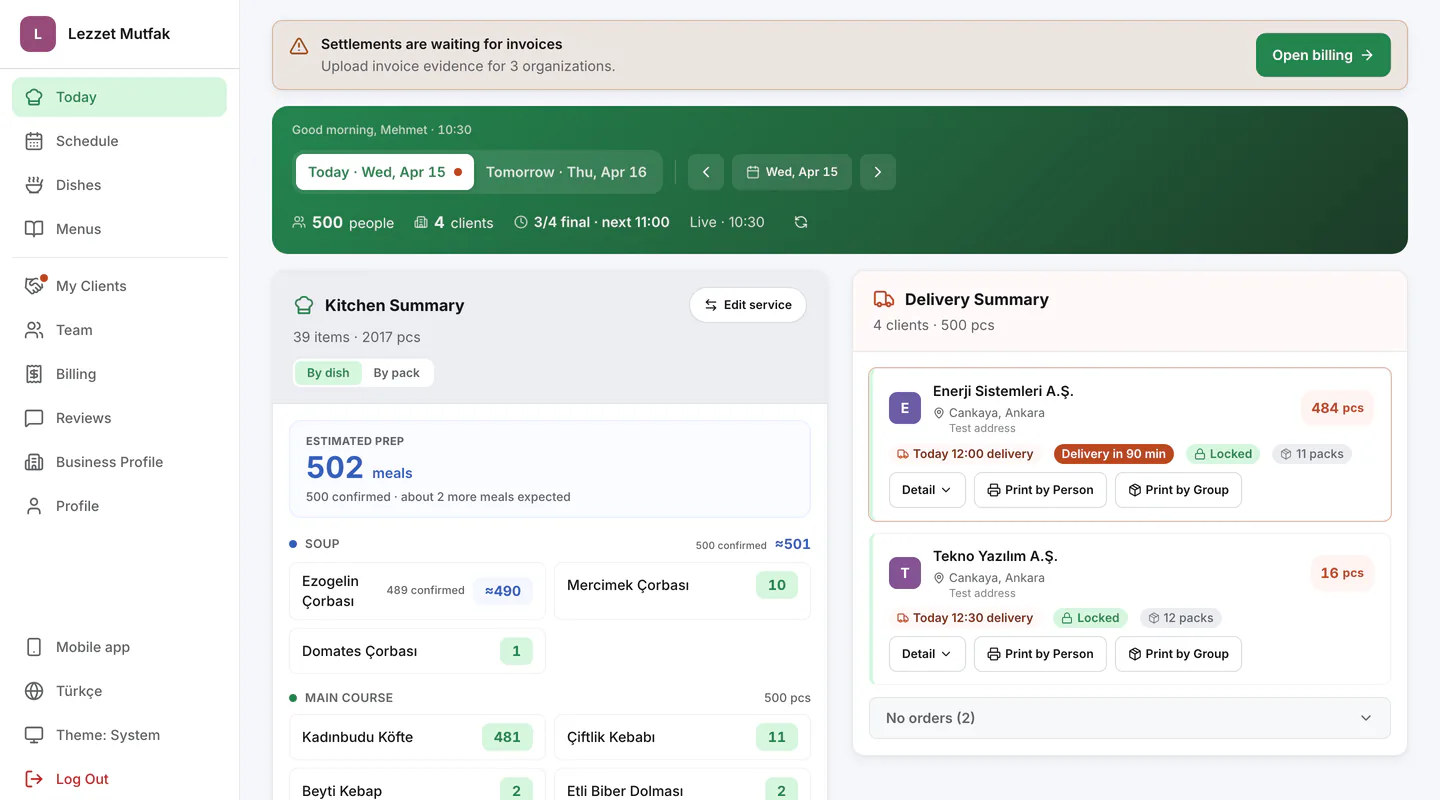
Task: Click the Domates Çorbası dish card
Action: [x=417, y=651]
